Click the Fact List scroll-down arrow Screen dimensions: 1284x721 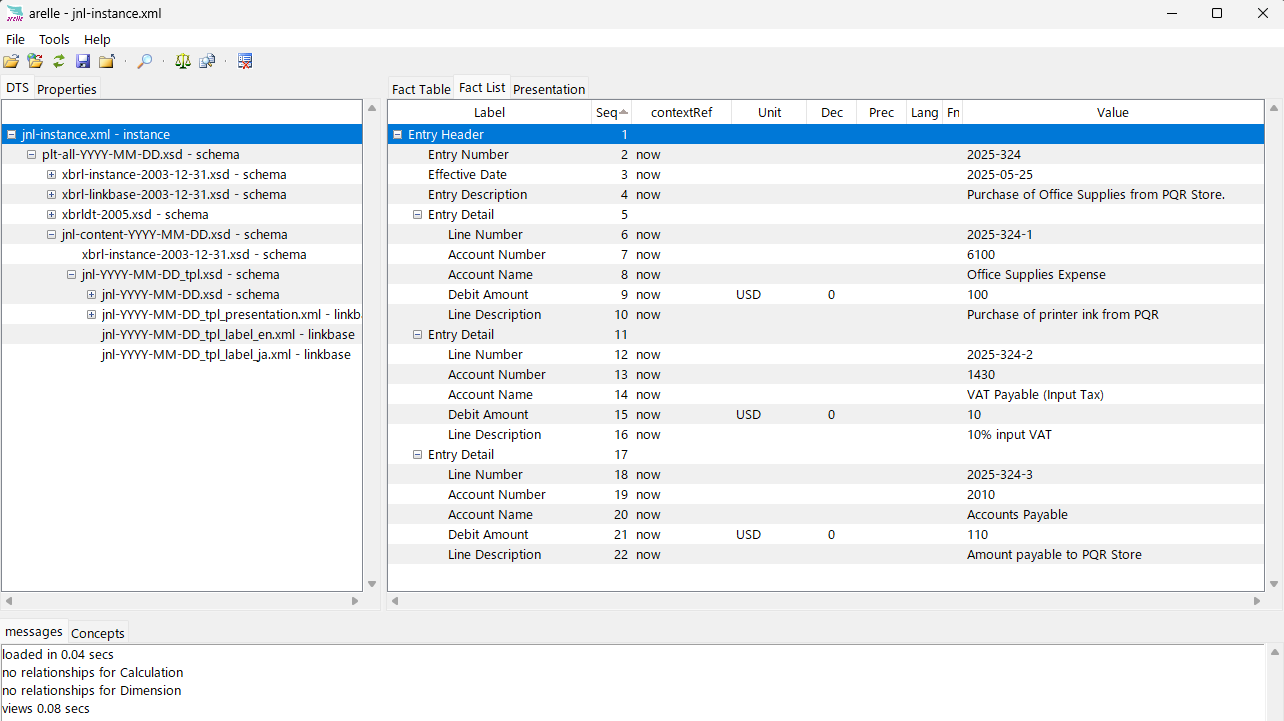(1274, 584)
